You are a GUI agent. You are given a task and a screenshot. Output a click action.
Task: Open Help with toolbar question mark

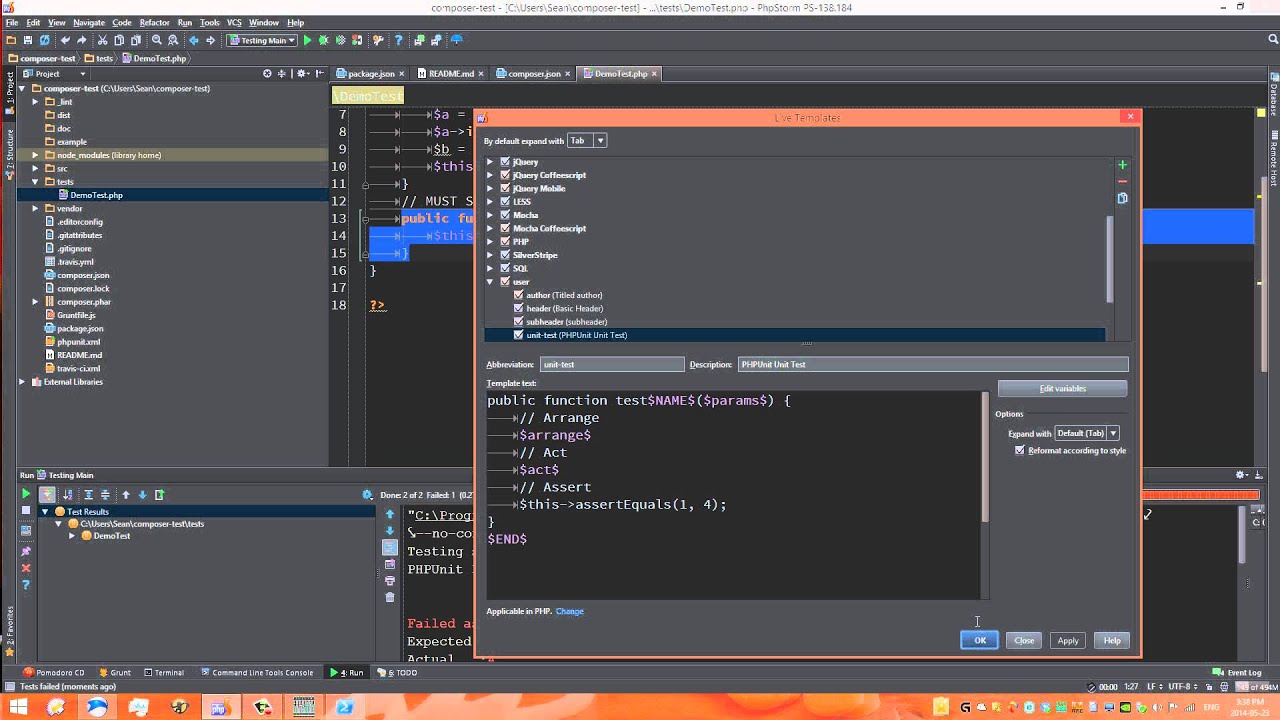(399, 40)
